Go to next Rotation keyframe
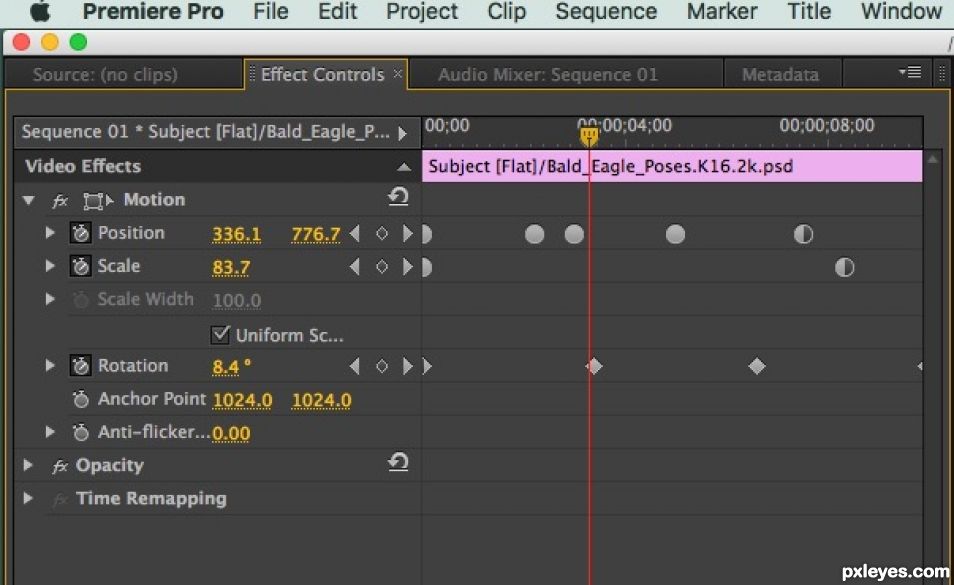The width and height of the screenshot is (954, 585). point(407,366)
